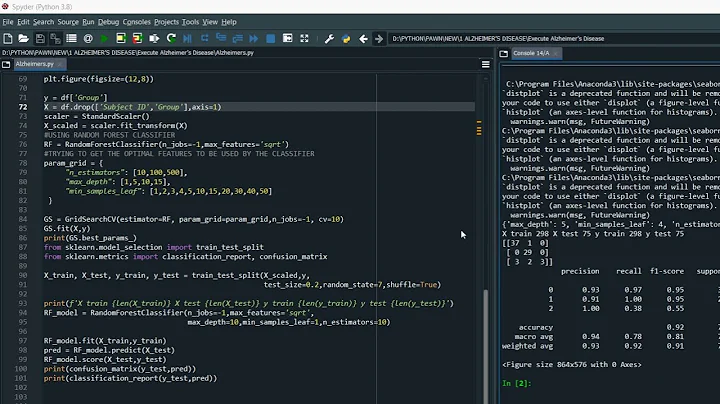Save the current file
The image size is (720, 404).
40,39
